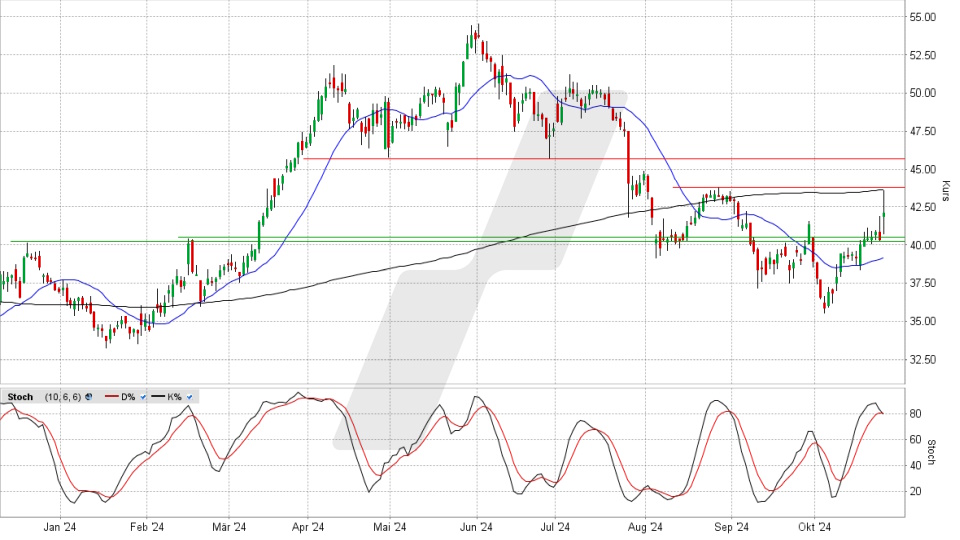This screenshot has height=540, width=960.
Task: Click the Kurs axis title
Action: 947,191
